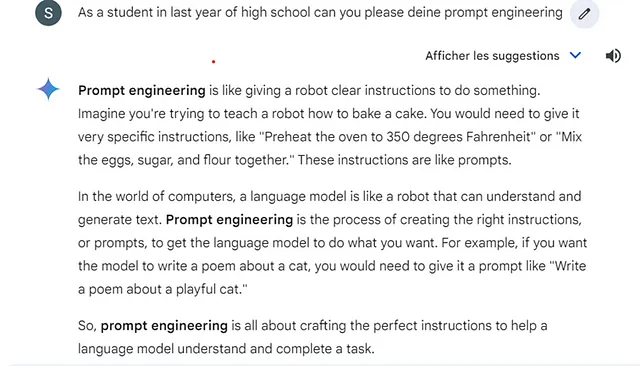640x366 pixels.
Task: Click the sentence "These instructions are like prompts."
Action: point(404,160)
